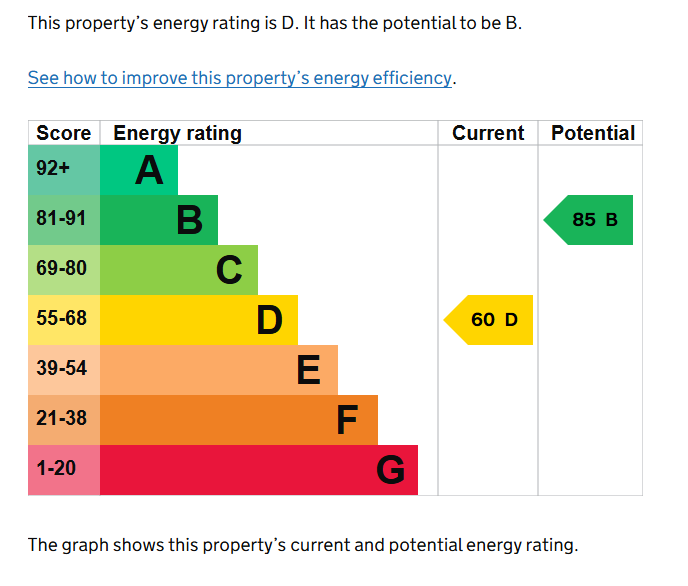Viewport: 688px width, 586px height.
Task: Click the orange E rating bar
Action: pyautogui.click(x=219, y=370)
